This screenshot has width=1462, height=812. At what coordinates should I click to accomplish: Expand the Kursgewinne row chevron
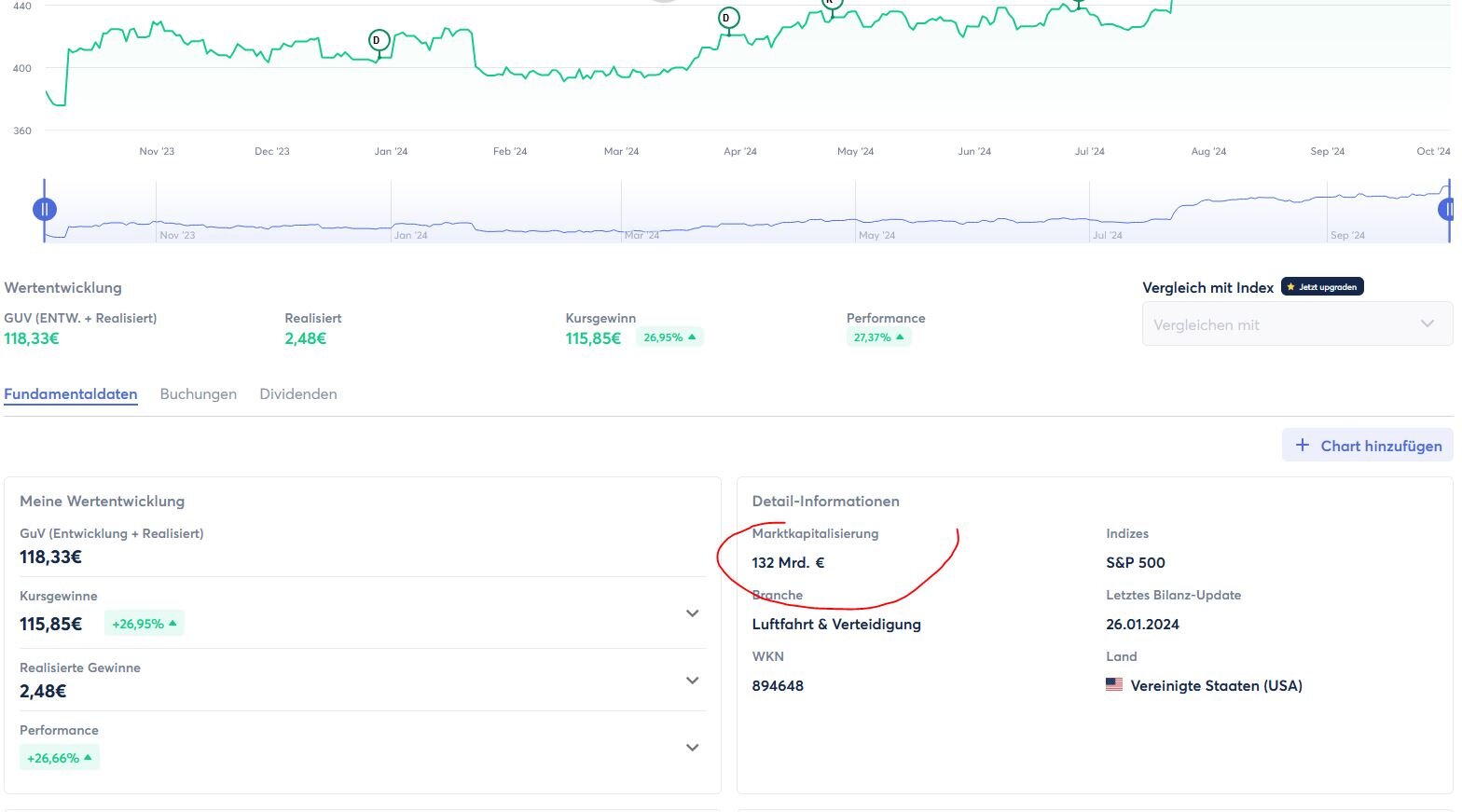[x=692, y=613]
